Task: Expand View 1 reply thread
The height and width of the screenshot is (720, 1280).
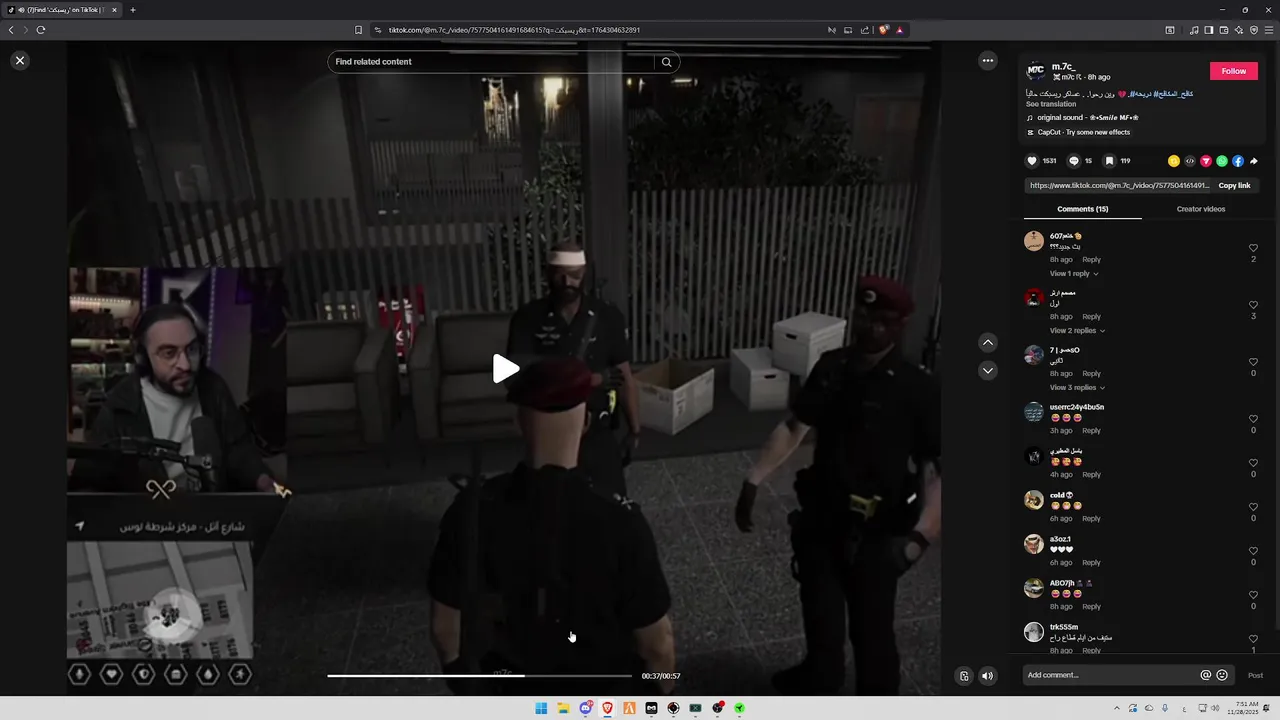Action: (x=1074, y=274)
